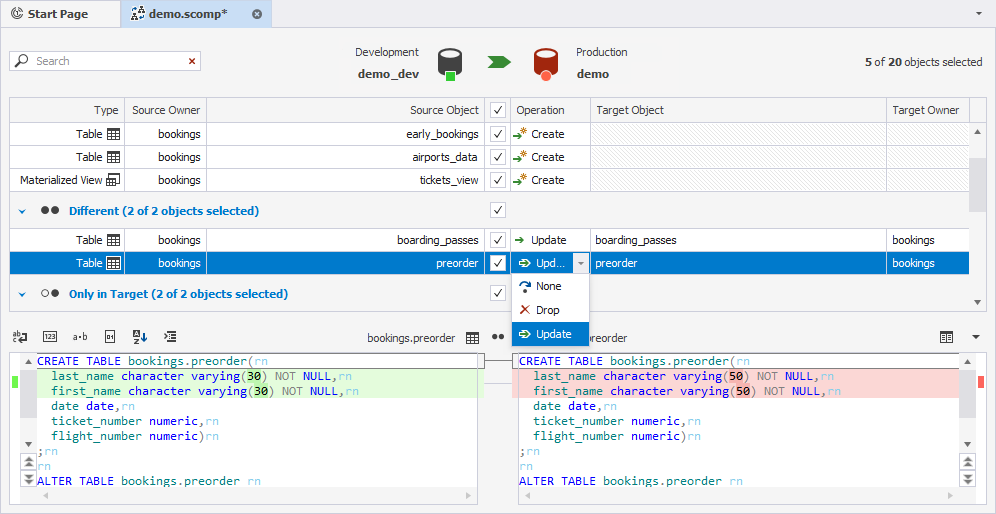Viewport: 996px width, 514px height.
Task: Click the fourth diff toolbar icon
Action: pyautogui.click(x=110, y=337)
